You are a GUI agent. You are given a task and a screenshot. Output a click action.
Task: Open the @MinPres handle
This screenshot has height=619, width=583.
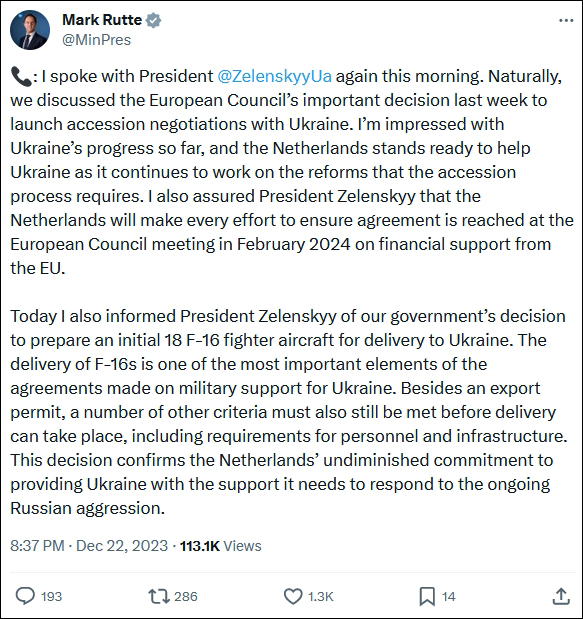pyautogui.click(x=97, y=40)
